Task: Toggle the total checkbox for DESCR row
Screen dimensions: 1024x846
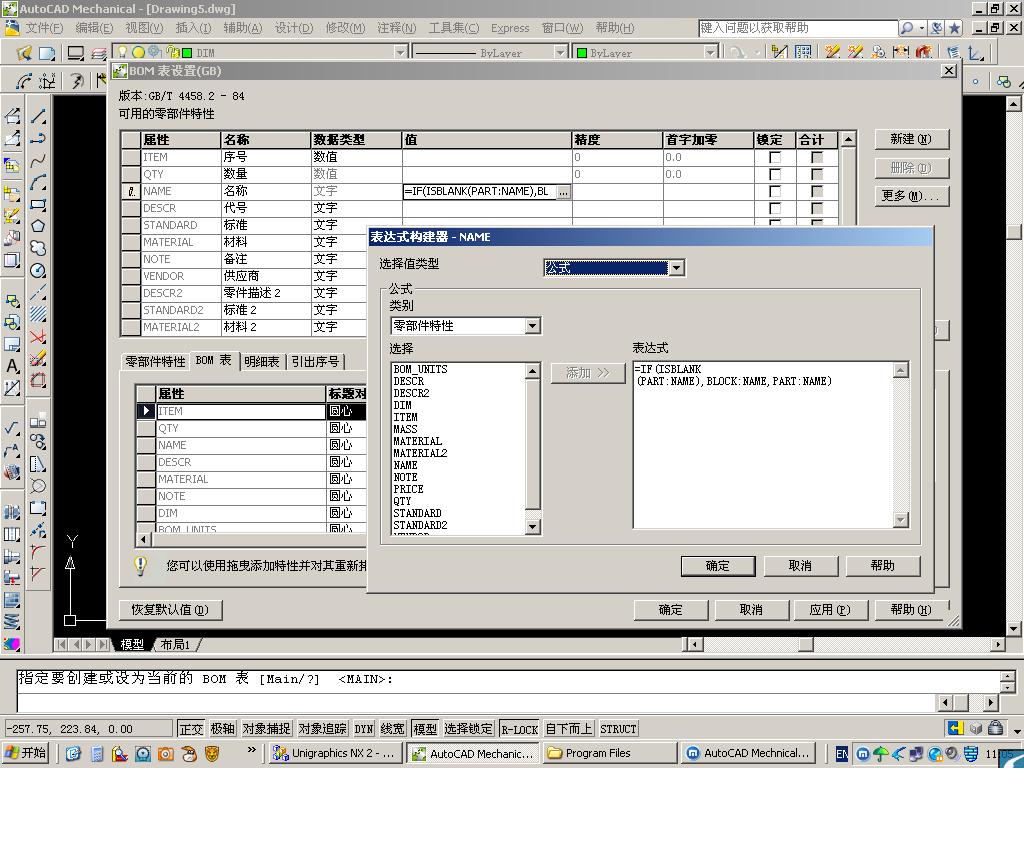Action: click(x=817, y=208)
